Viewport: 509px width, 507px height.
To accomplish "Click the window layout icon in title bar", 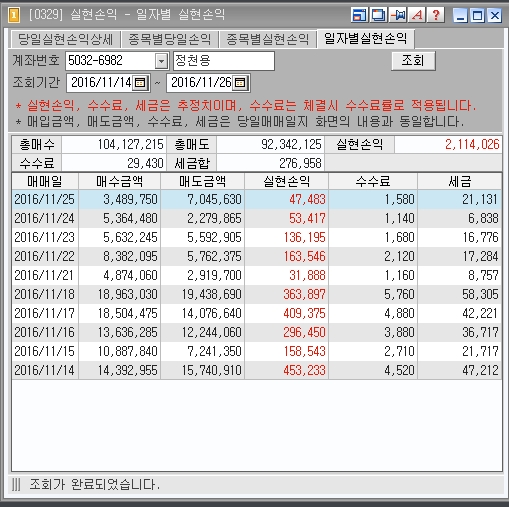I will 359,15.
